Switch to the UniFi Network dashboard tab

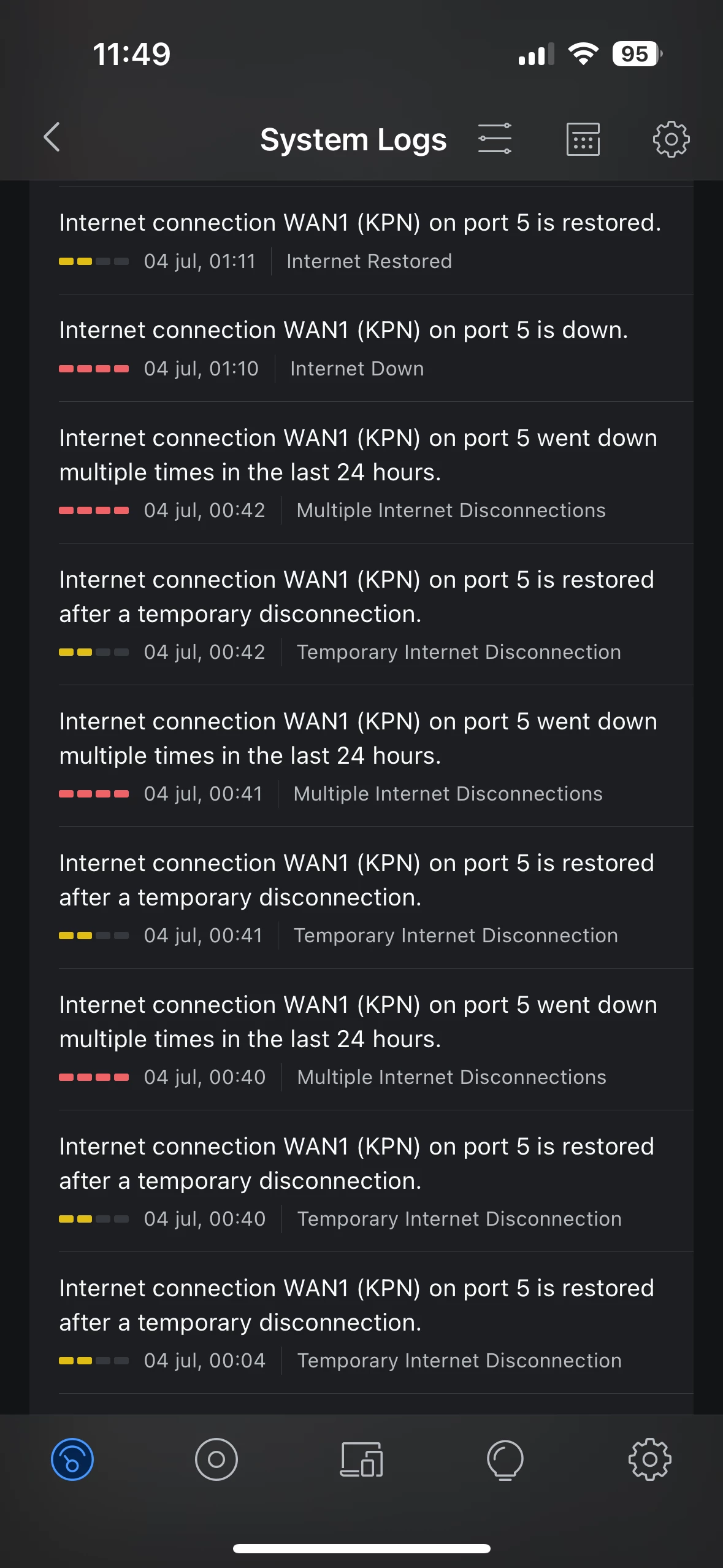coord(72,1459)
